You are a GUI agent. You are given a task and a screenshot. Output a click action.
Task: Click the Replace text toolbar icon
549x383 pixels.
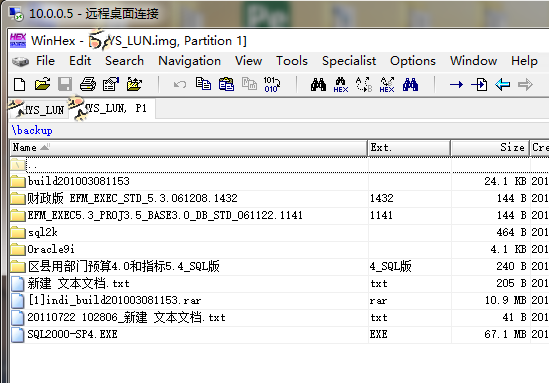(x=364, y=84)
